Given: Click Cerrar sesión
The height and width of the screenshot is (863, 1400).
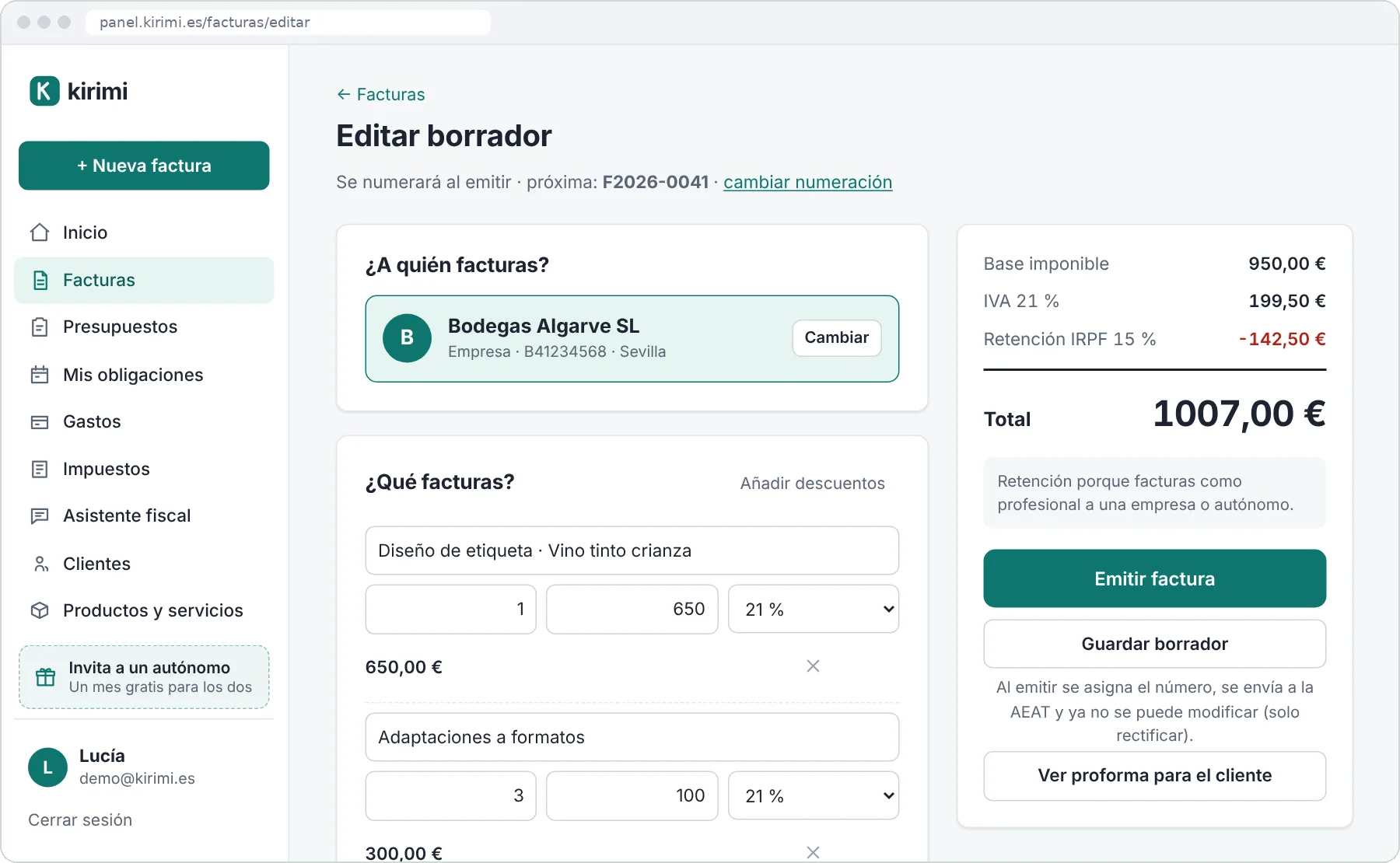Looking at the screenshot, I should 80,820.
